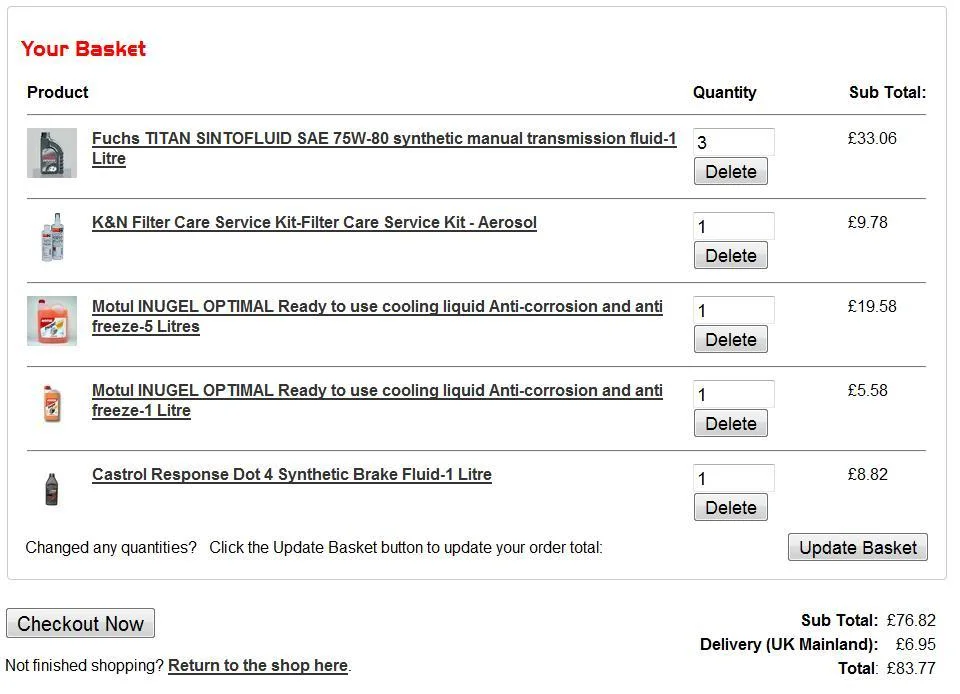Delete the Motul 5 Litres coolant item

pyautogui.click(x=730, y=339)
